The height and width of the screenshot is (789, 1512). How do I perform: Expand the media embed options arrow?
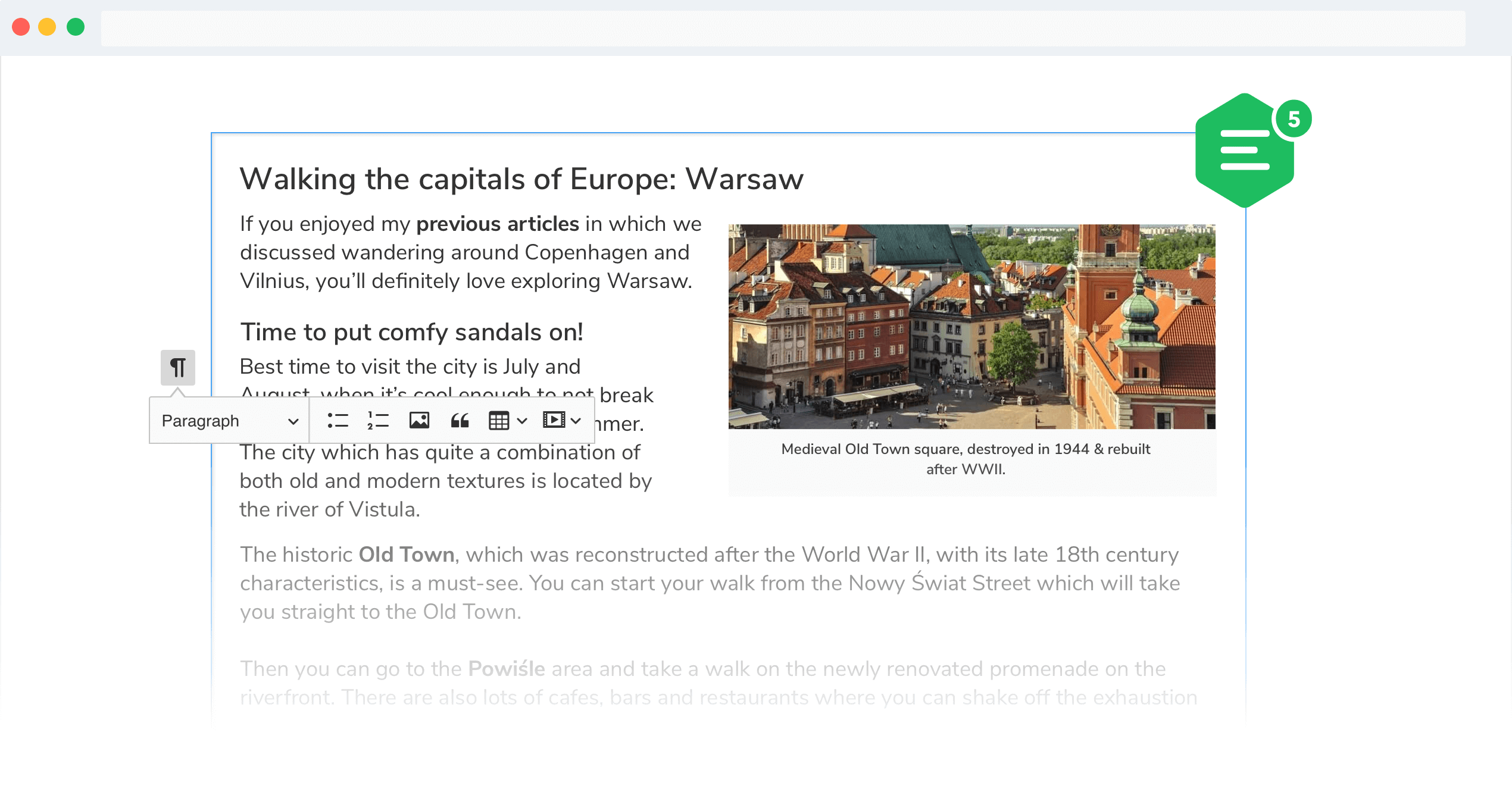[576, 421]
